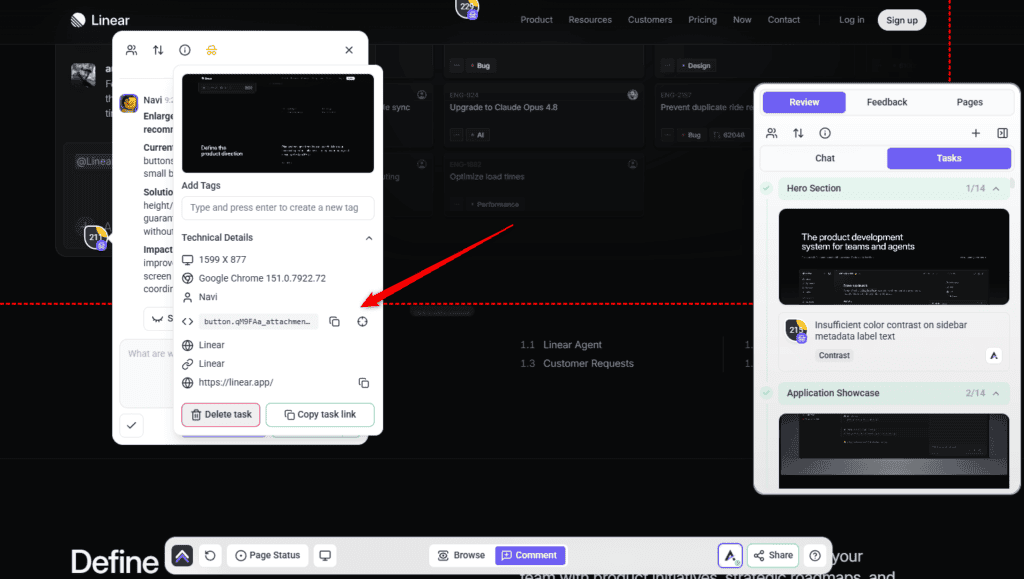This screenshot has width=1024, height=579.
Task: Open the Hero Section screenshot thumbnail
Action: pyautogui.click(x=893, y=257)
